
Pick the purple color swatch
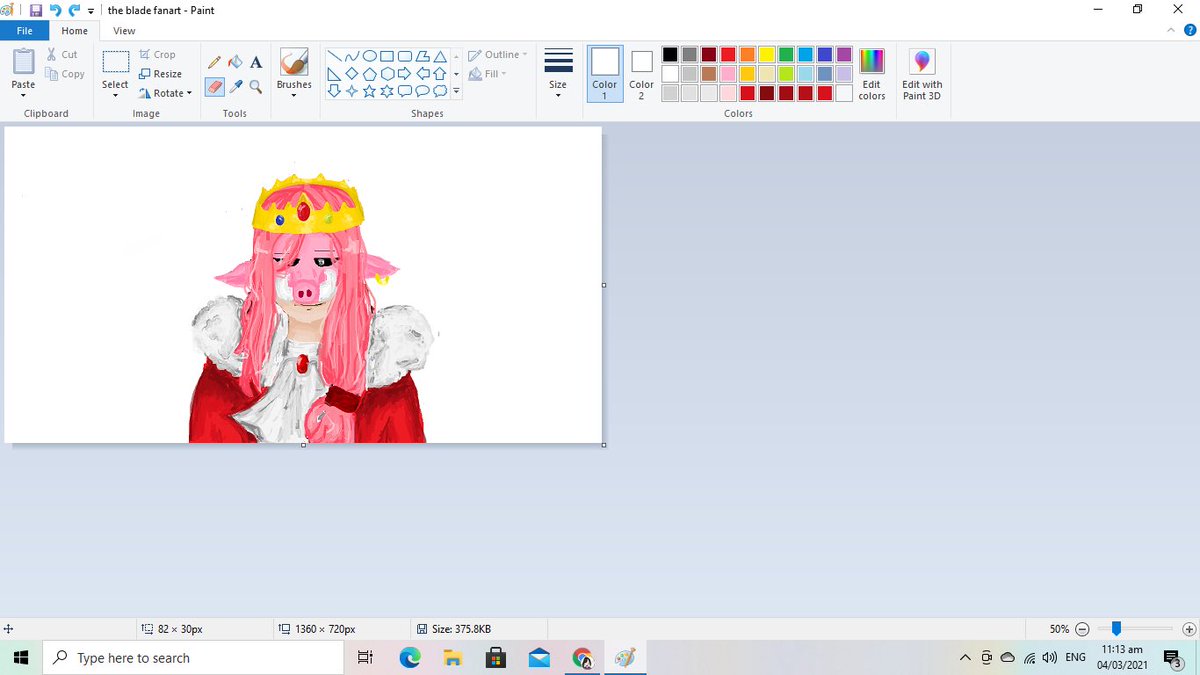pyautogui.click(x=845, y=54)
